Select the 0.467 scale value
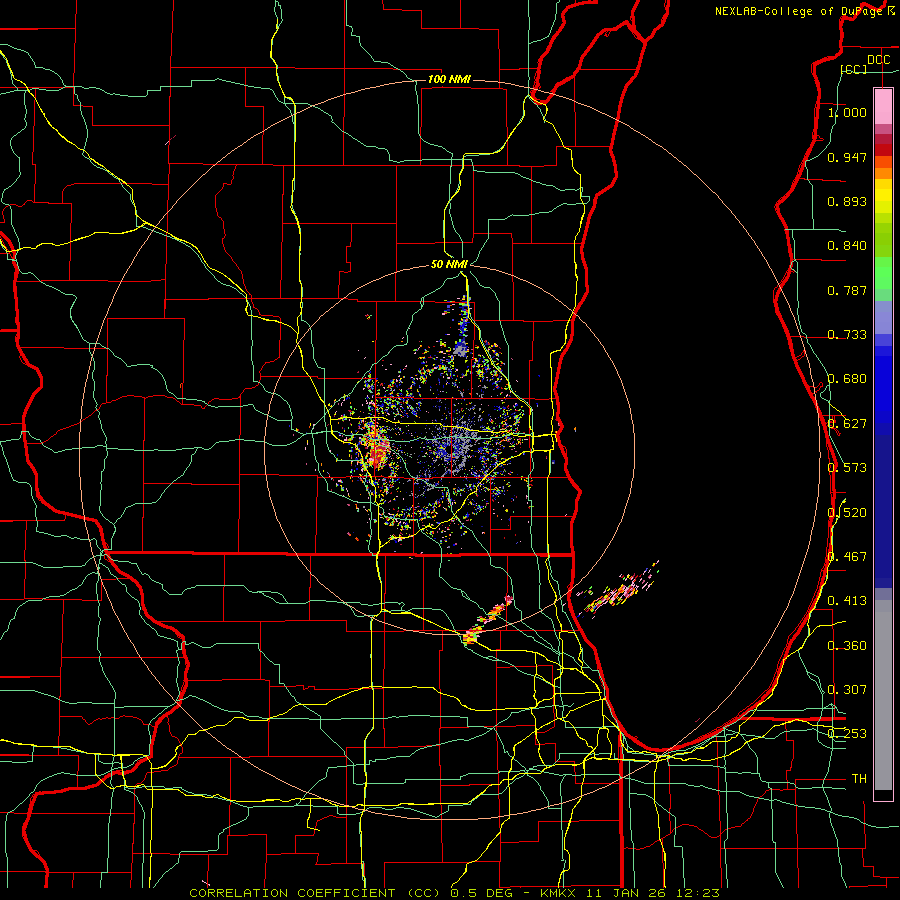 point(847,557)
